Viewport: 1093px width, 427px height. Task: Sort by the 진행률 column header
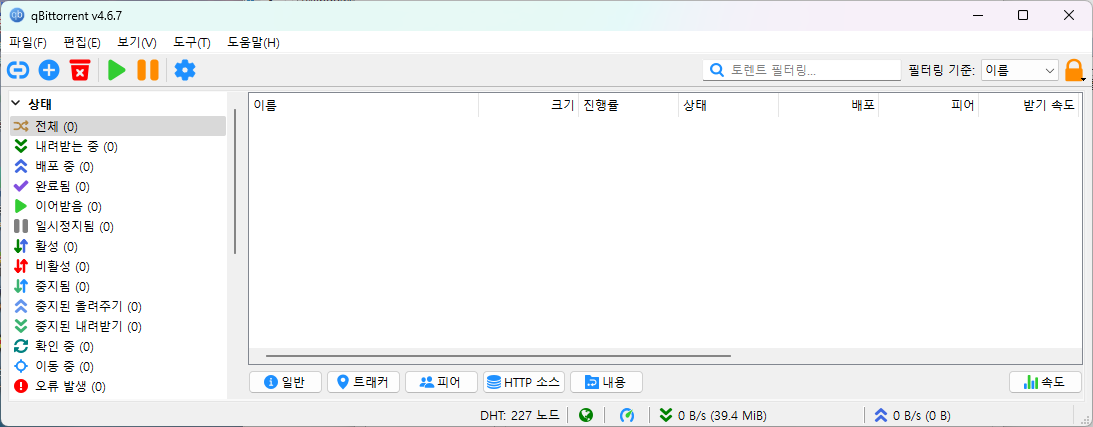click(628, 105)
